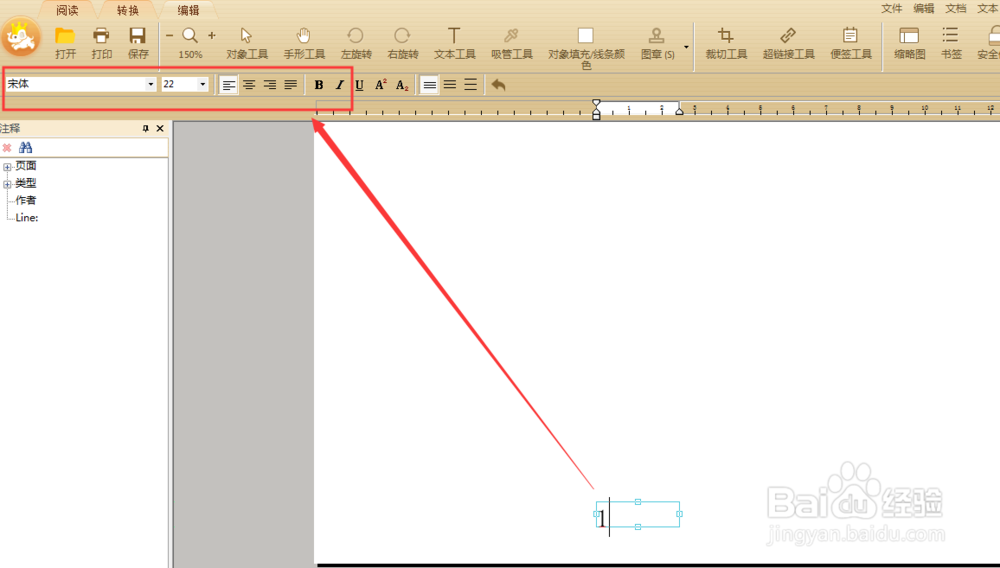Switch to the 转换 tab
Viewport: 1000px width, 568px height.
128,10
